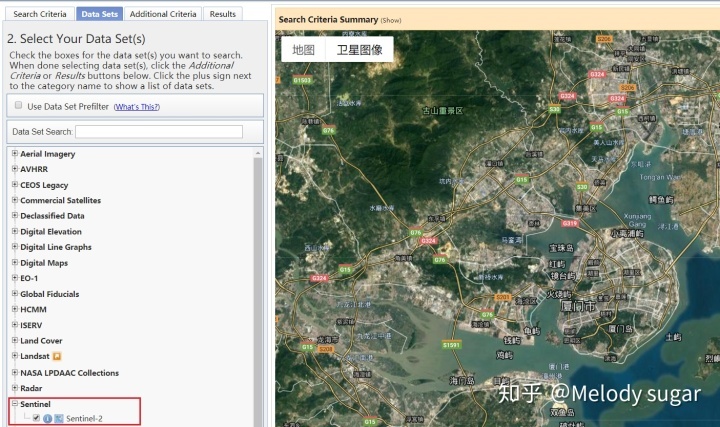Expand the Commercial Satellites category
Image resolution: width=720 pixels, height=427 pixels.
[15, 200]
